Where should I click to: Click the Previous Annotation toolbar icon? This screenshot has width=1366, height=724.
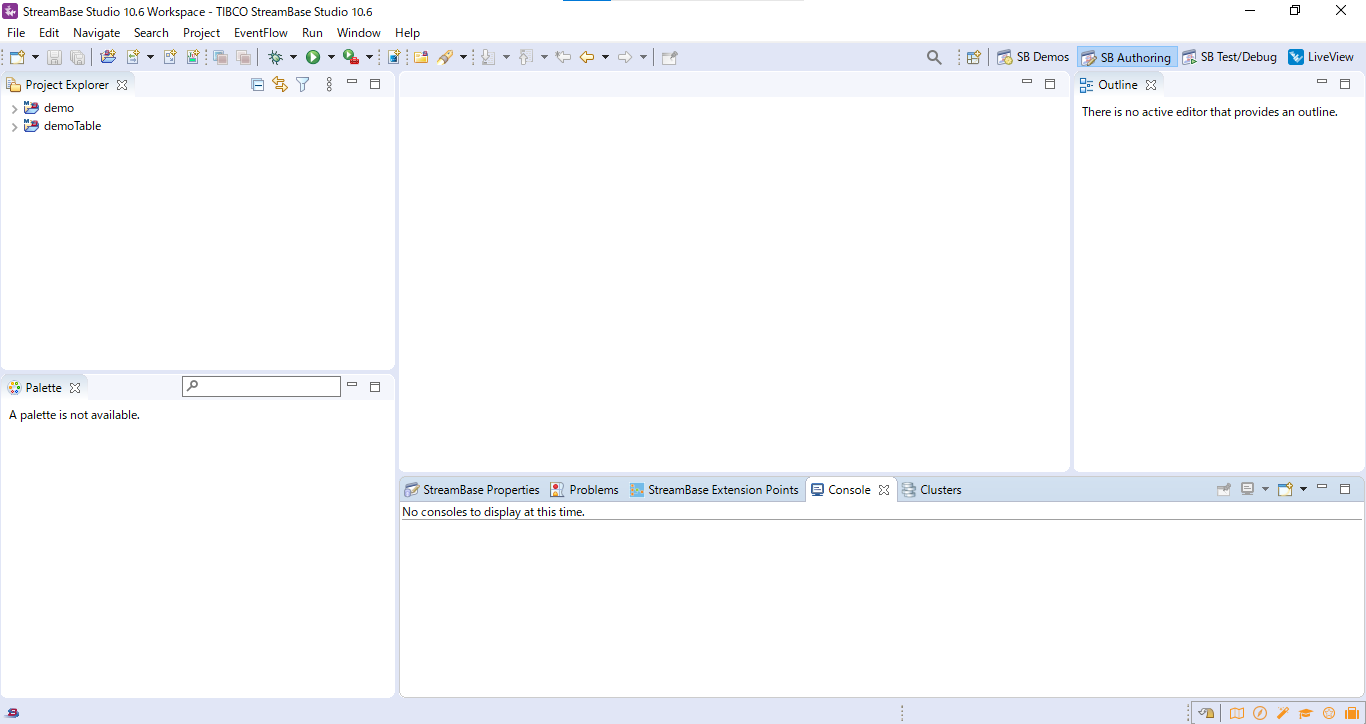525,57
